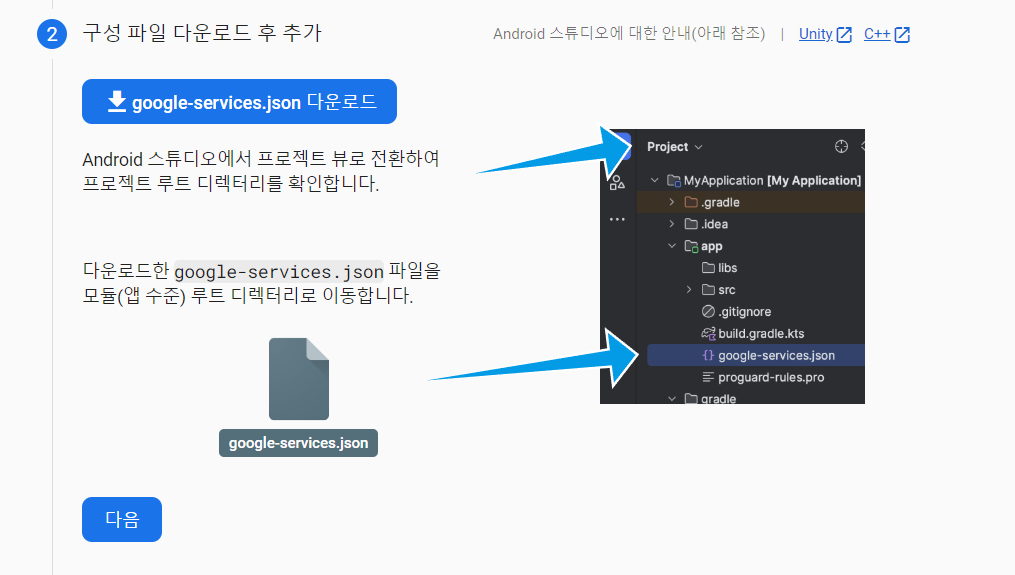Click the build.gradle.kts elephant icon
1015x575 pixels.
[708, 333]
